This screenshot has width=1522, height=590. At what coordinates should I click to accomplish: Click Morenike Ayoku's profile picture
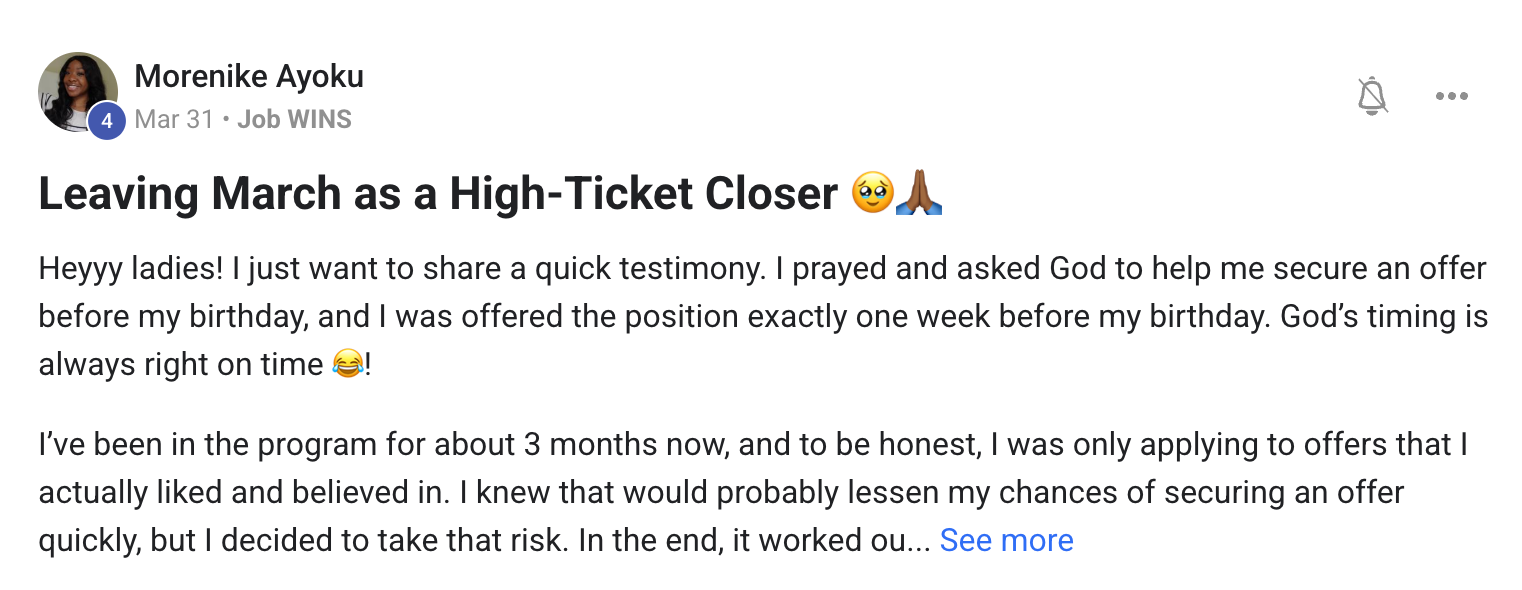[x=78, y=92]
